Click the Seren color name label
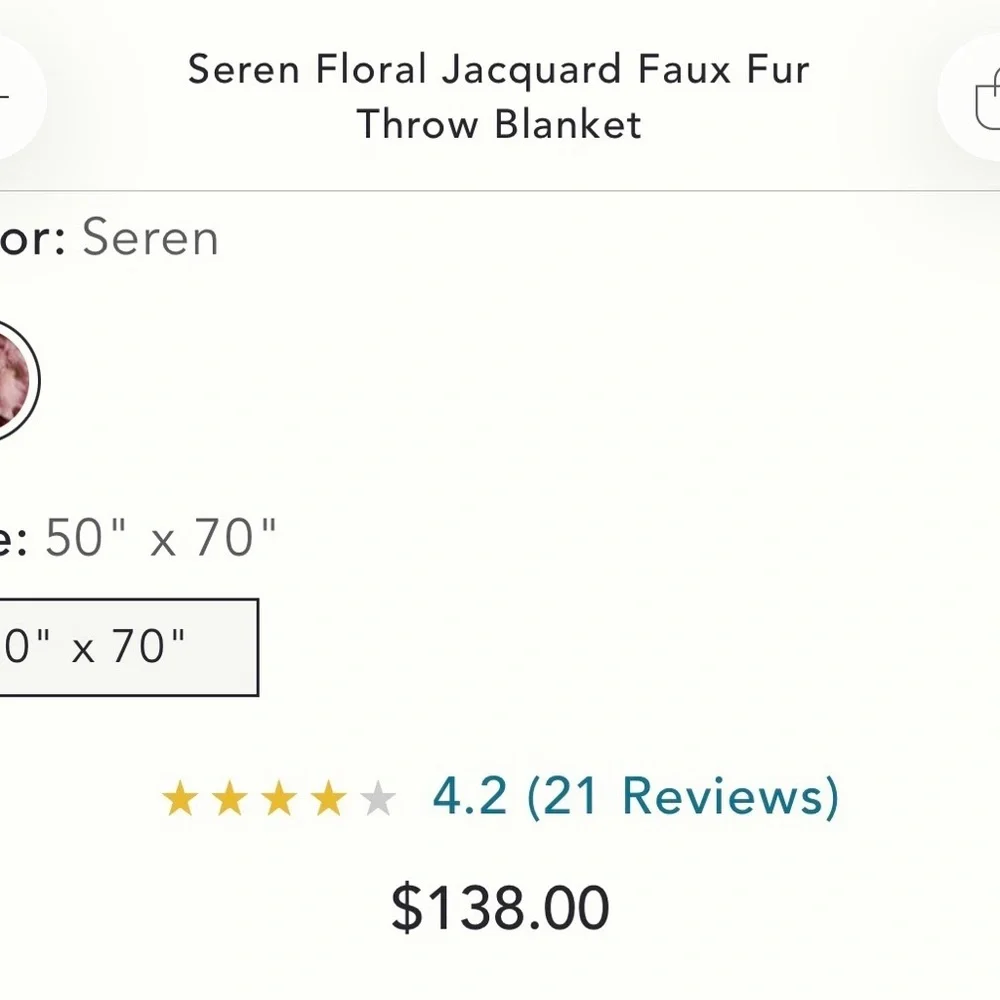 pos(150,237)
